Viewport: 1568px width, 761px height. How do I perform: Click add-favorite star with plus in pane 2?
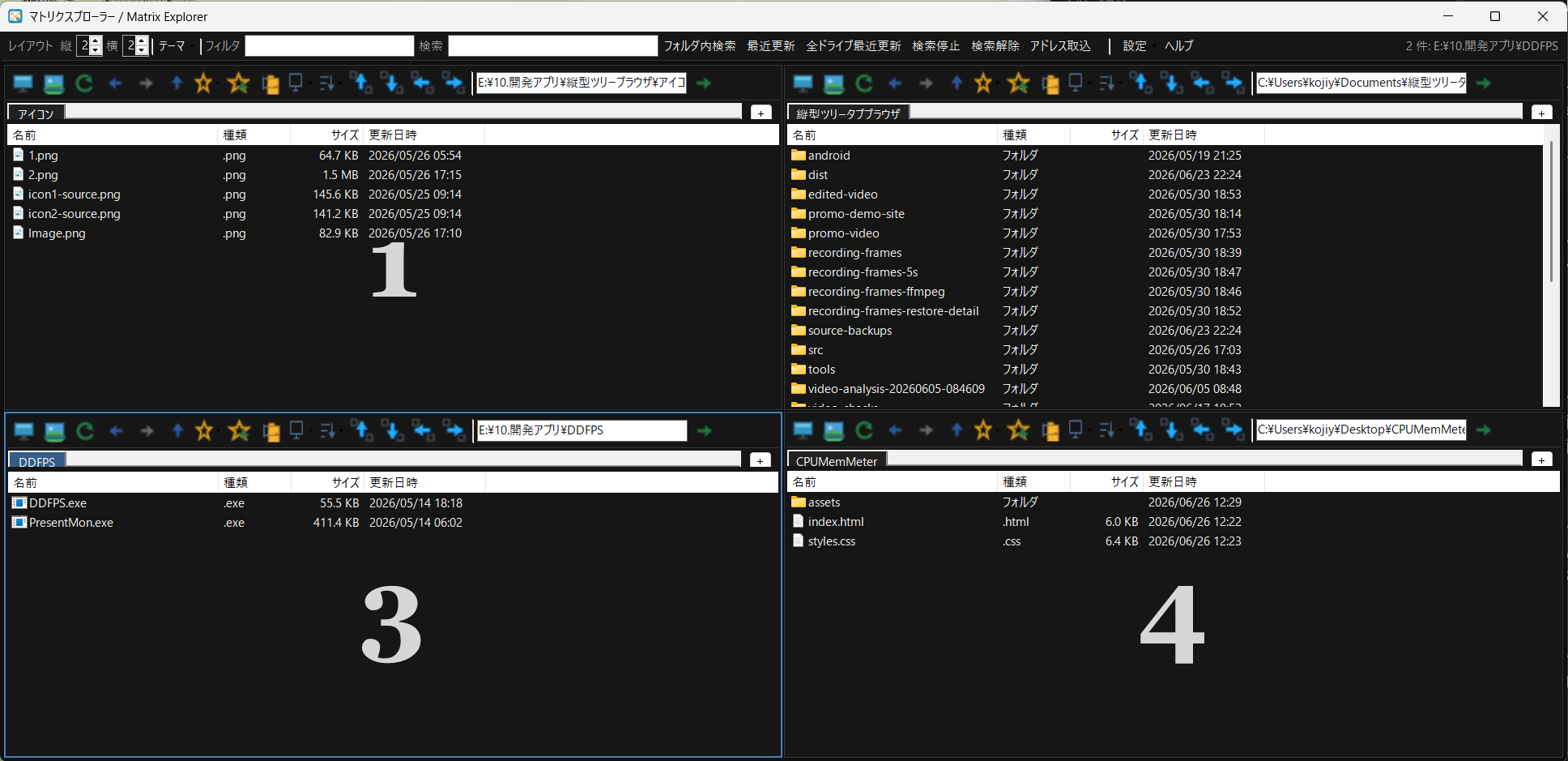(1018, 83)
